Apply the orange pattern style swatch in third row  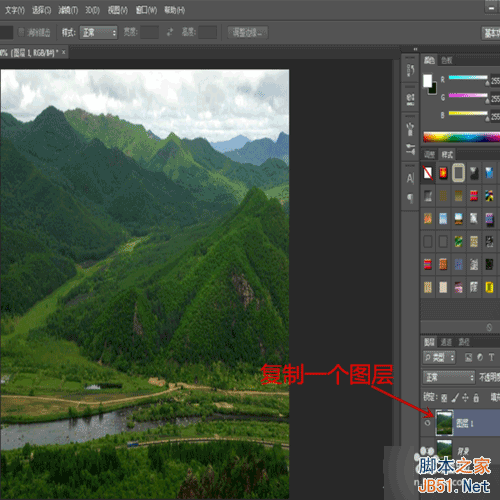428,219
